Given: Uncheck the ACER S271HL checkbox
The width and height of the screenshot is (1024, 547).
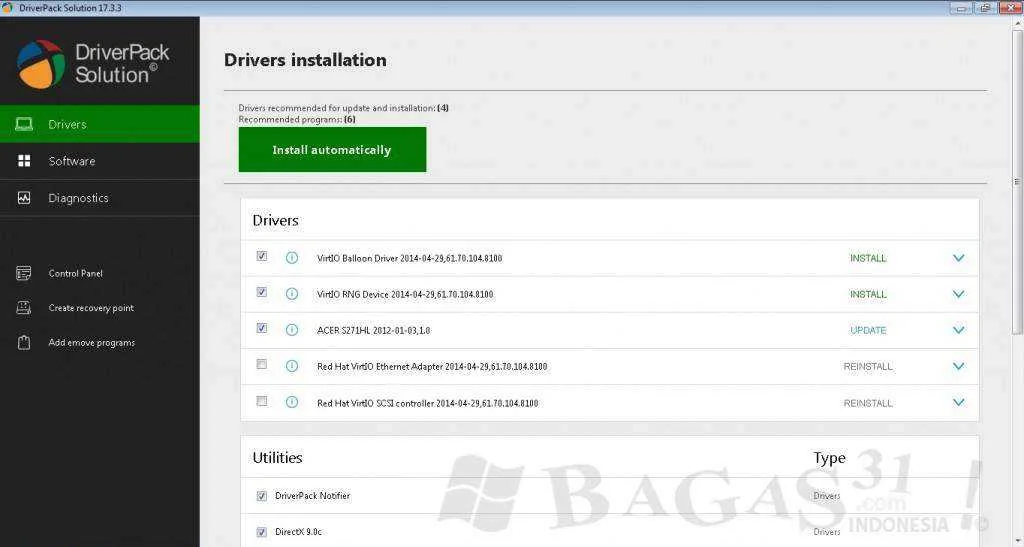Looking at the screenshot, I should point(262,328).
